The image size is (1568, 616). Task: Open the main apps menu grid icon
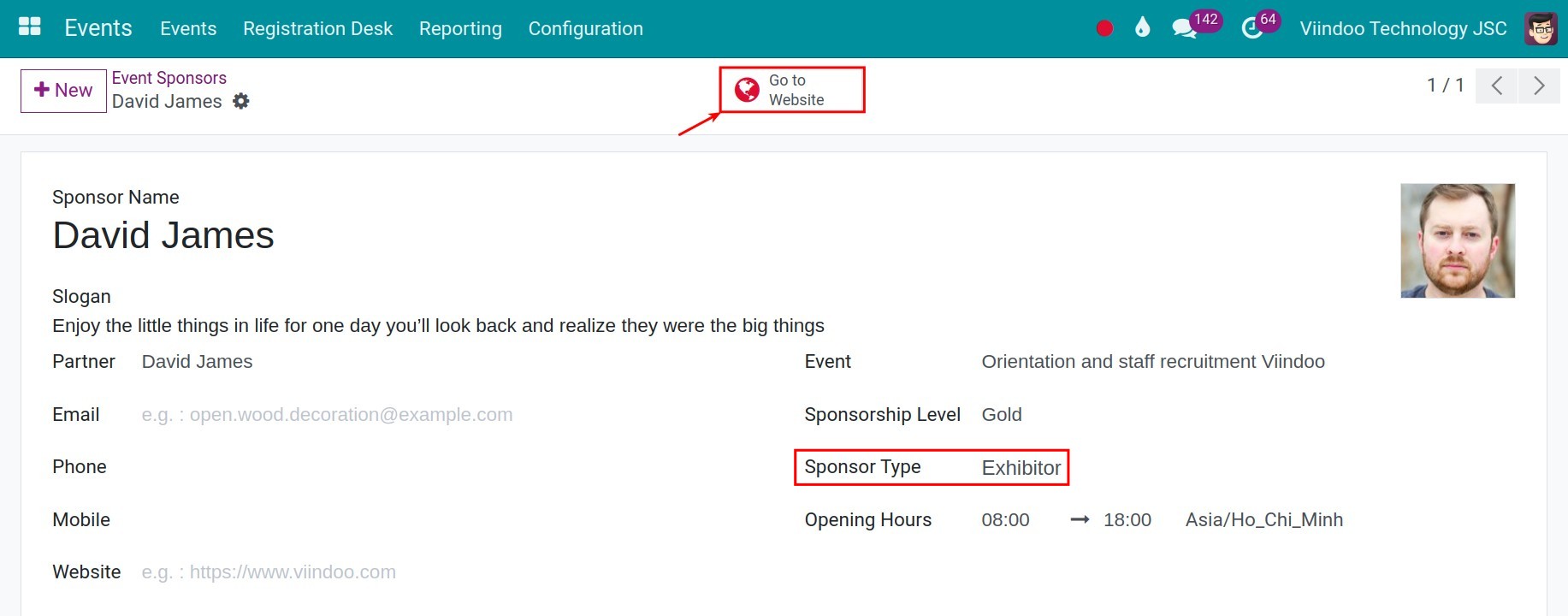(30, 27)
